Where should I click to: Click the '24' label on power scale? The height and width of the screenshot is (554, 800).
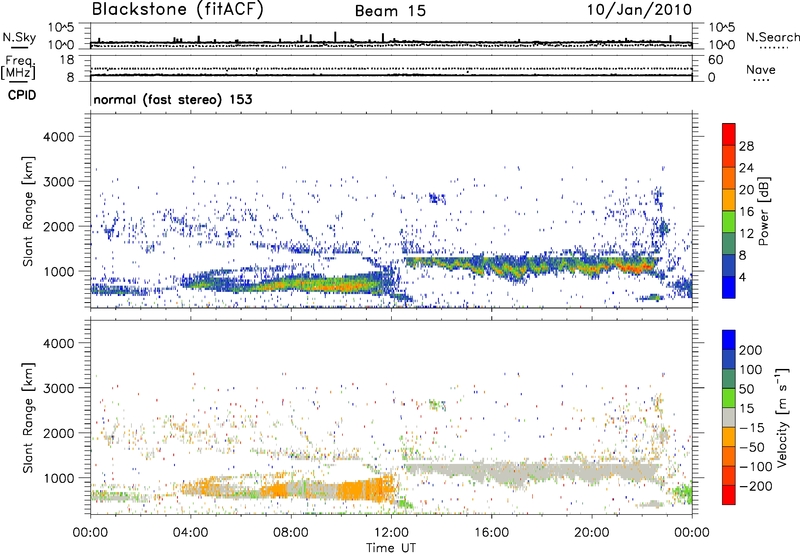746,168
